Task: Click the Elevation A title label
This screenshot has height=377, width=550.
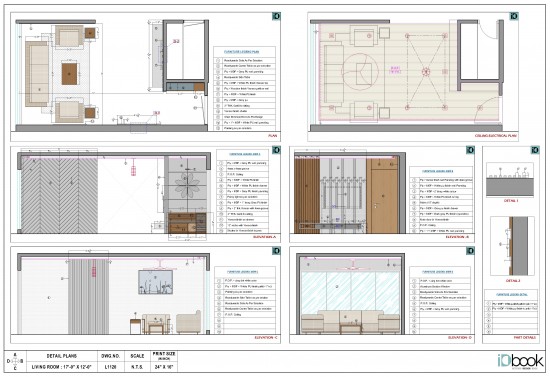Action: [x=264, y=237]
